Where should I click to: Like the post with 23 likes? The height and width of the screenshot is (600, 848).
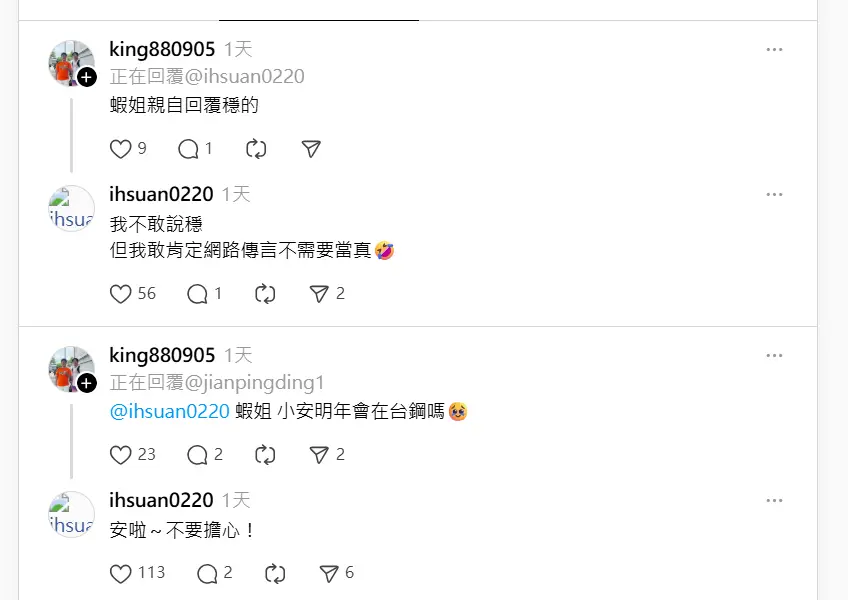point(121,455)
